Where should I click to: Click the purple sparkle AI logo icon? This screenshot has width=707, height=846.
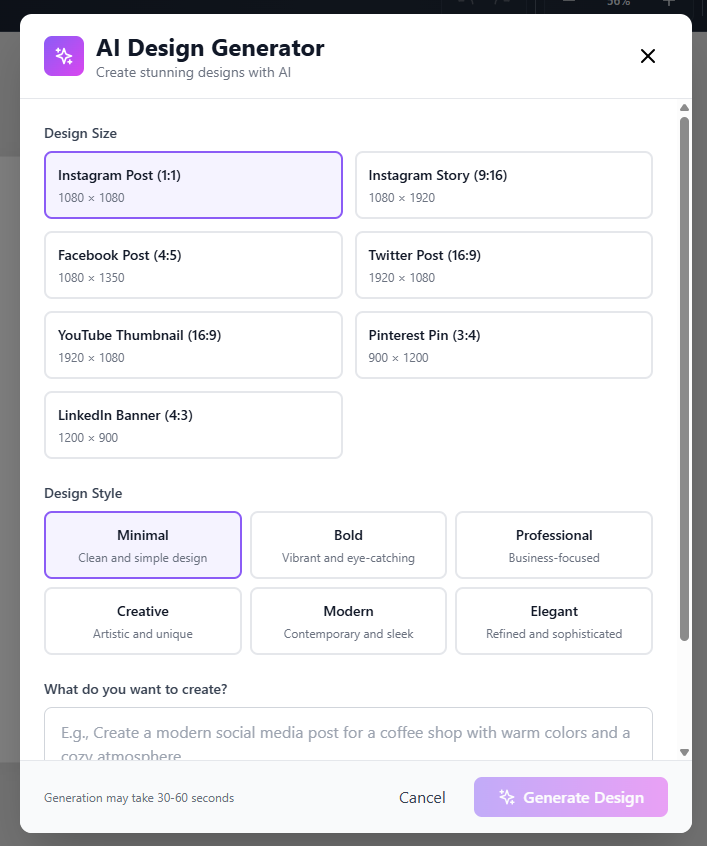tap(64, 56)
